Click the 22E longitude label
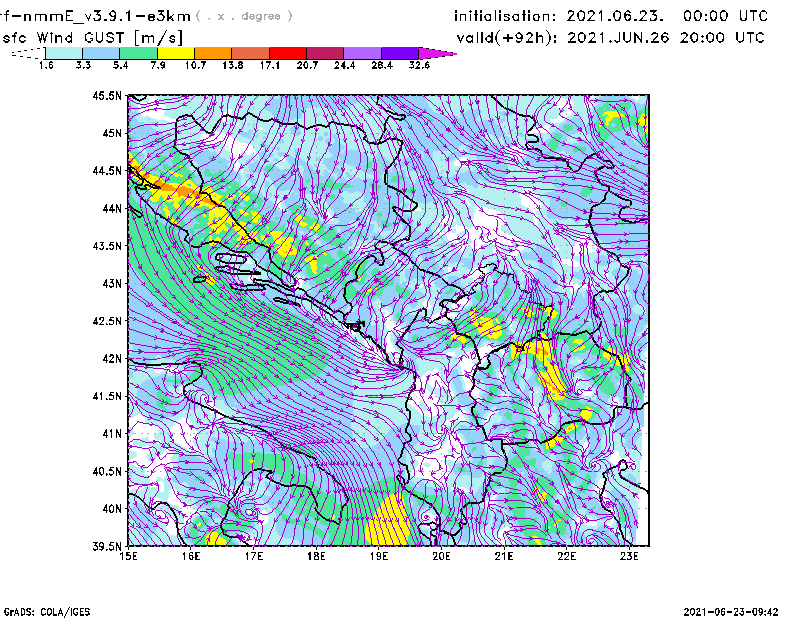The width and height of the screenshot is (800, 618). click(x=566, y=556)
